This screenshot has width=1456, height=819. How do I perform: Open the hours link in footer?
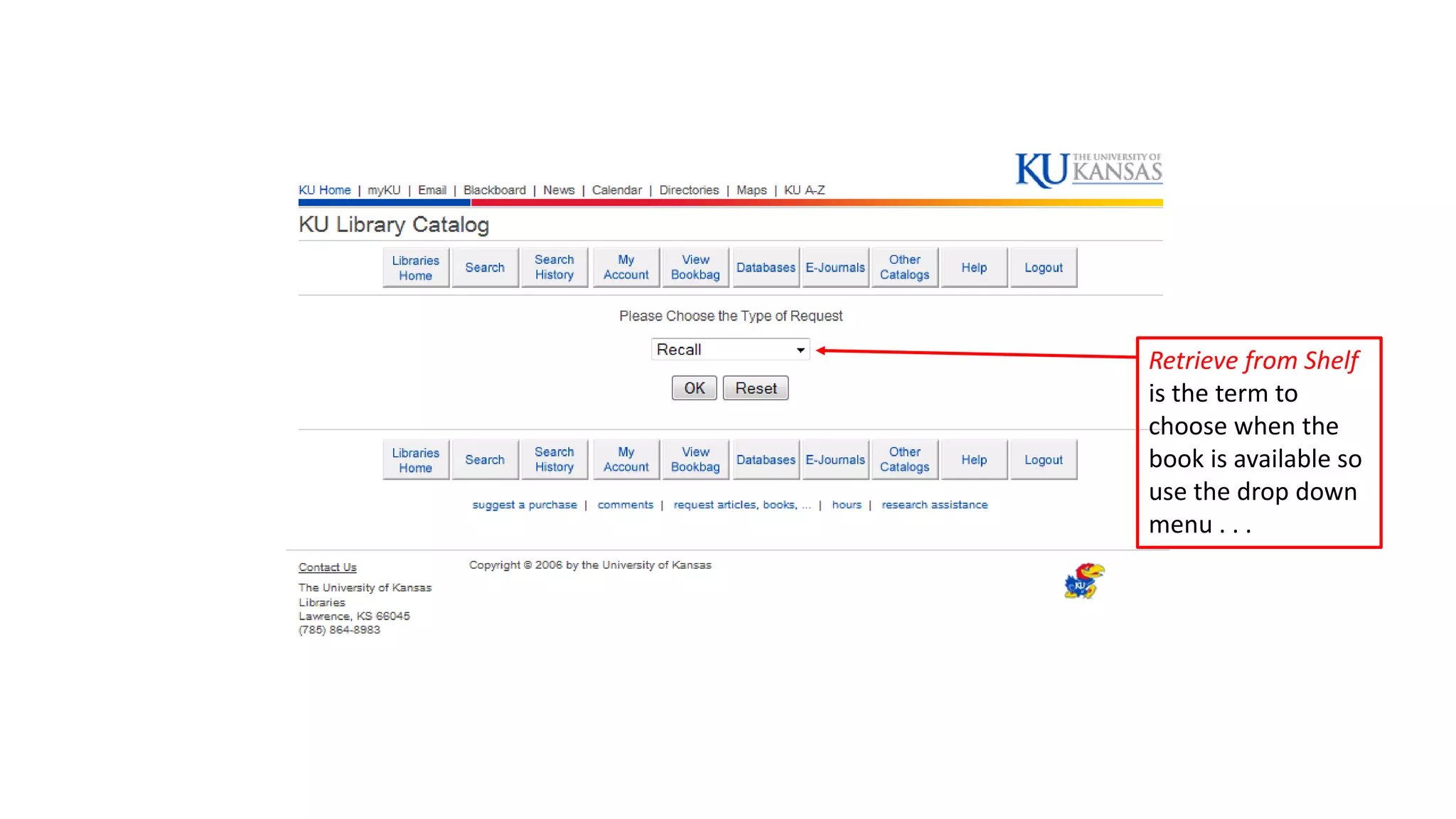pyautogui.click(x=846, y=505)
